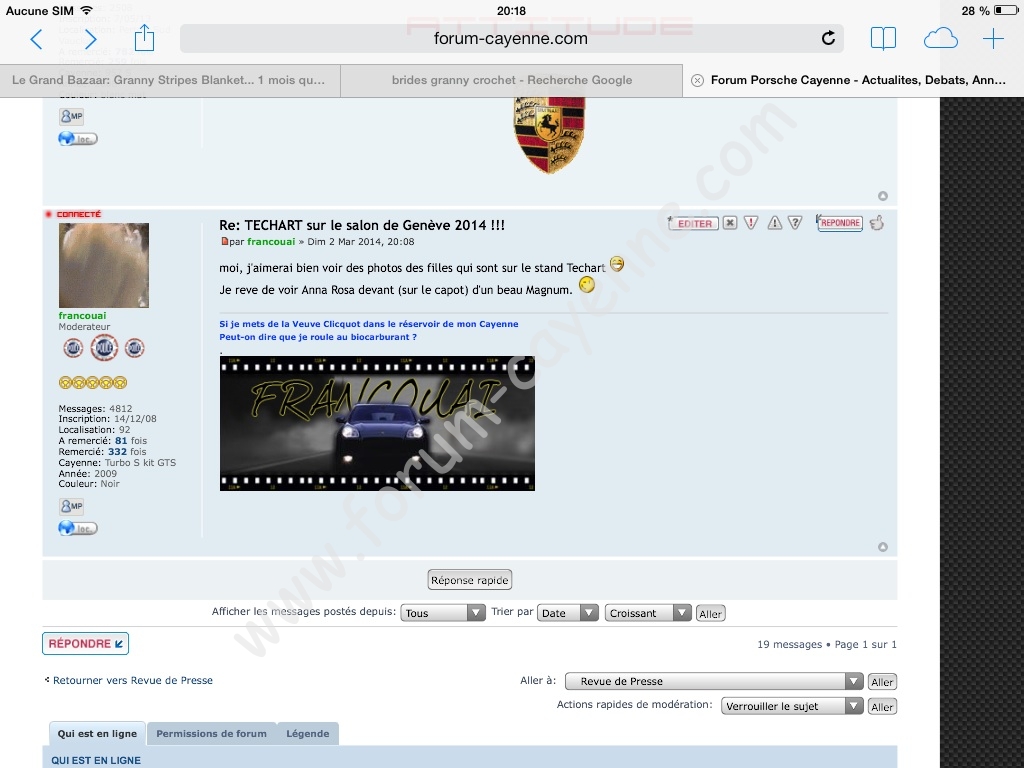Click the 'Messages: 4812' text

(95, 408)
